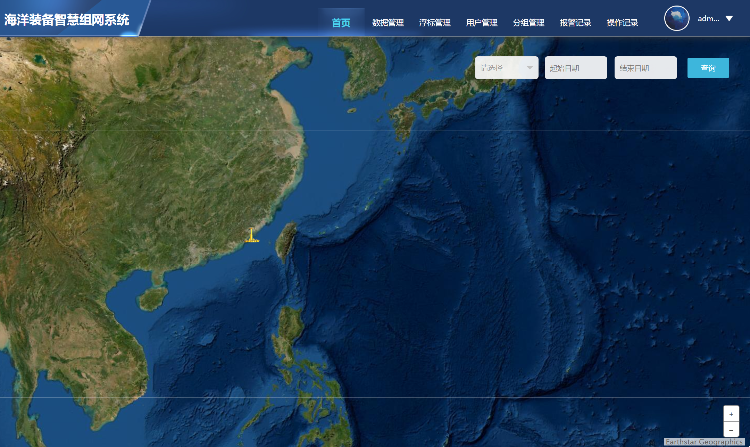
Task: Click the 结束日期 end date field
Action: (646, 68)
